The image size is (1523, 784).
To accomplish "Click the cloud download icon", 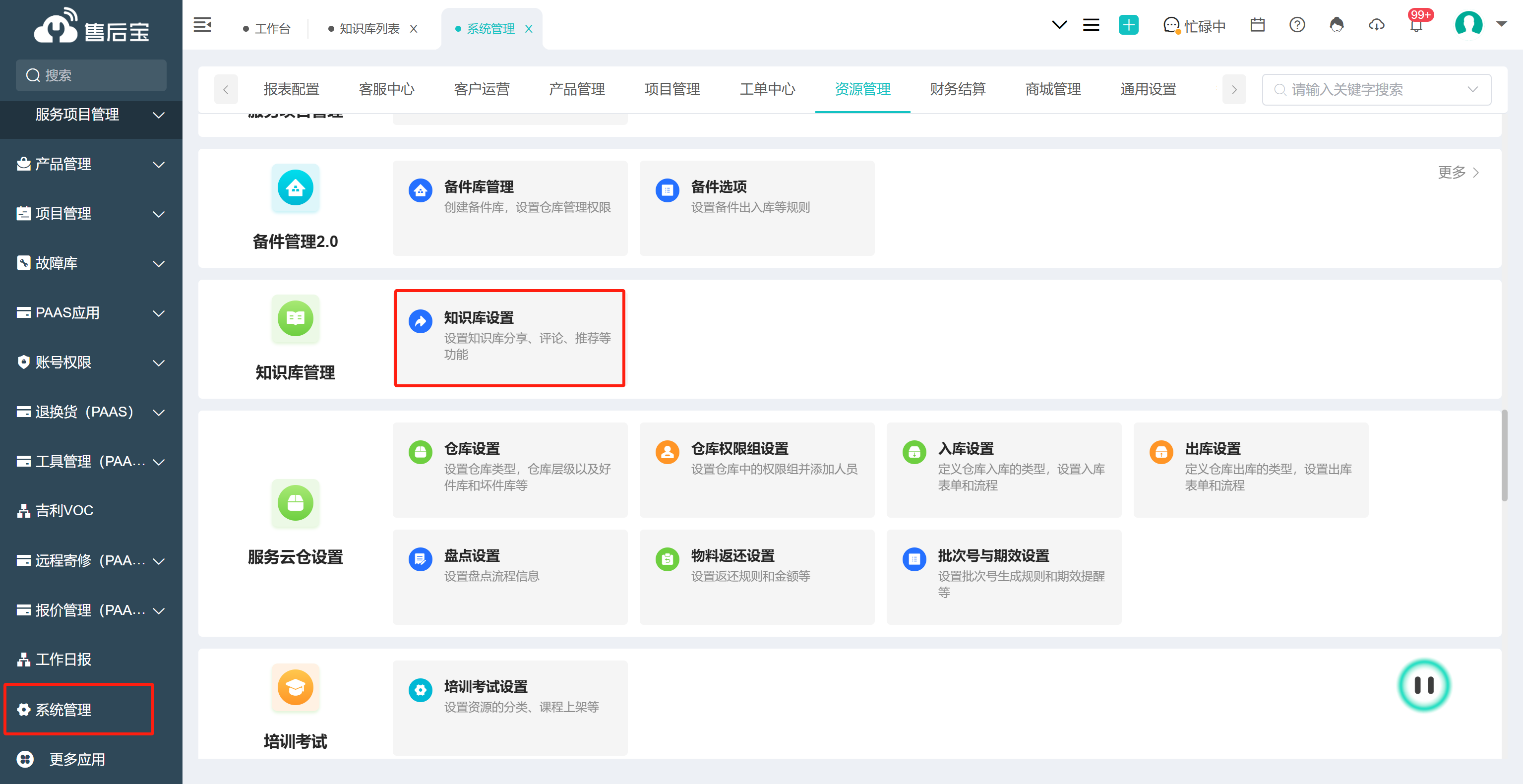I will [x=1376, y=25].
